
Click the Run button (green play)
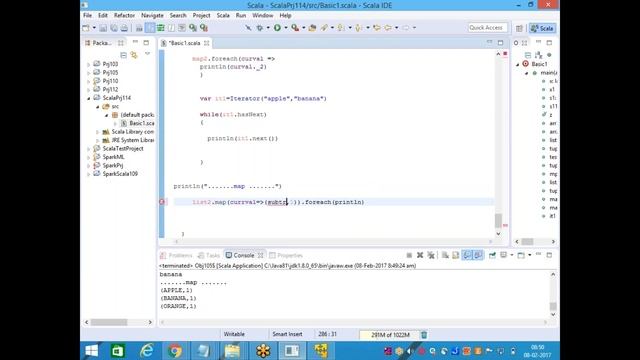point(277,28)
